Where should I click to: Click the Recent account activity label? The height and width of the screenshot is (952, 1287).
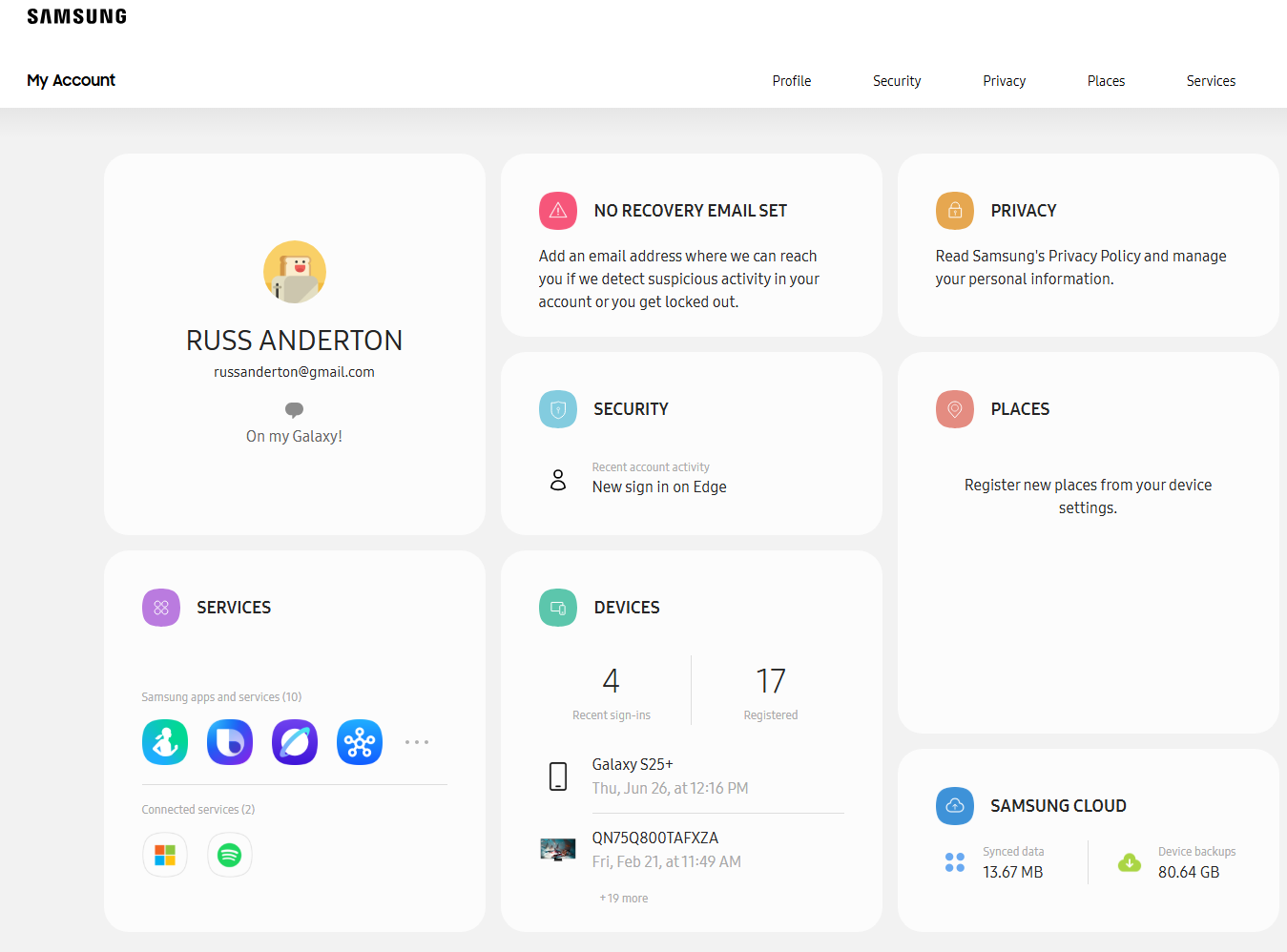pos(651,467)
